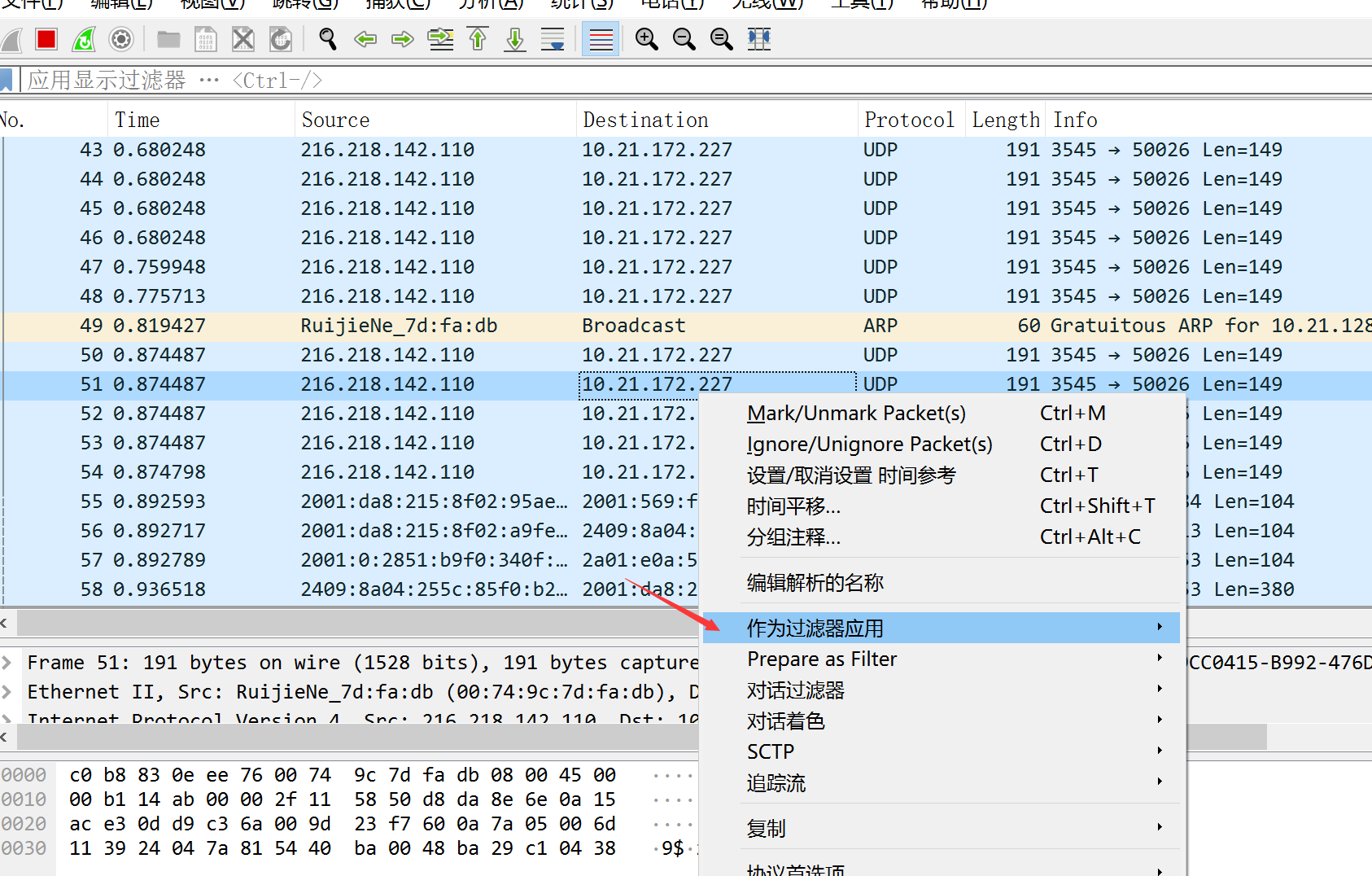Go forward to next packet arrow
The width and height of the screenshot is (1372, 876).
(x=403, y=39)
